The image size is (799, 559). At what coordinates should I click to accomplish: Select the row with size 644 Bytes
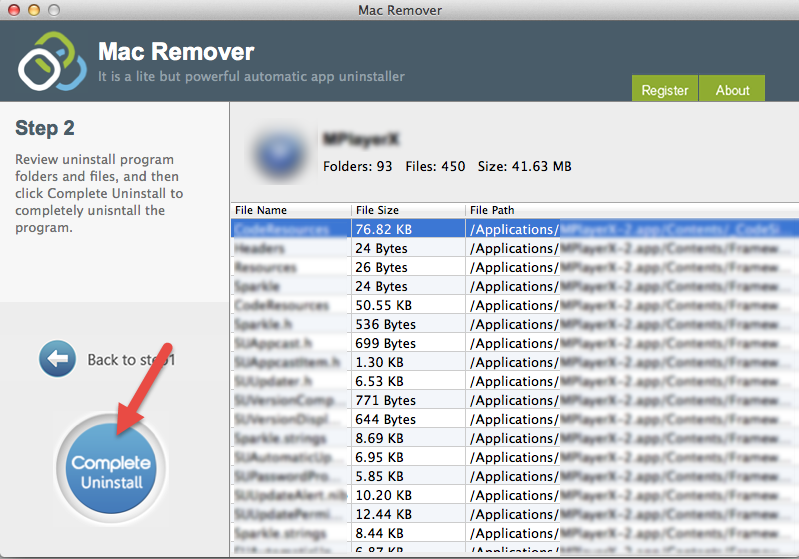[515, 419]
